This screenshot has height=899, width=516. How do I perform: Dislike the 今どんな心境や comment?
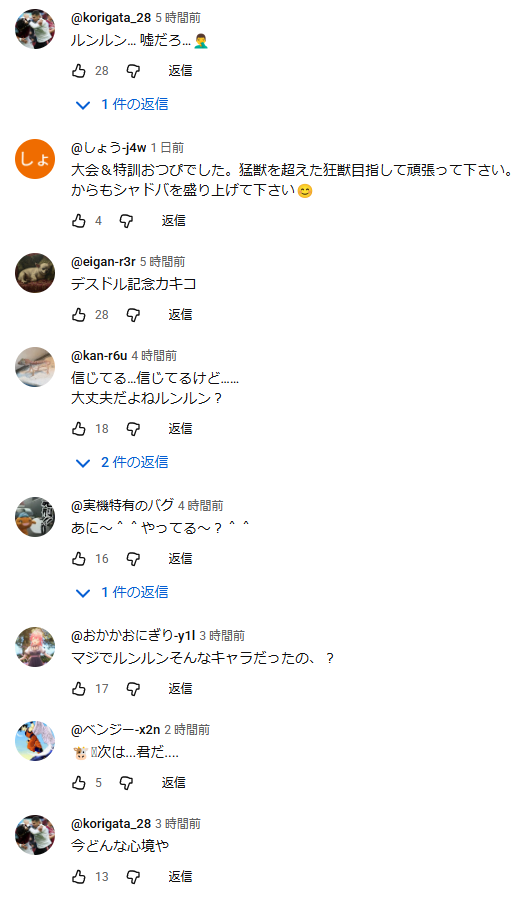(x=133, y=877)
